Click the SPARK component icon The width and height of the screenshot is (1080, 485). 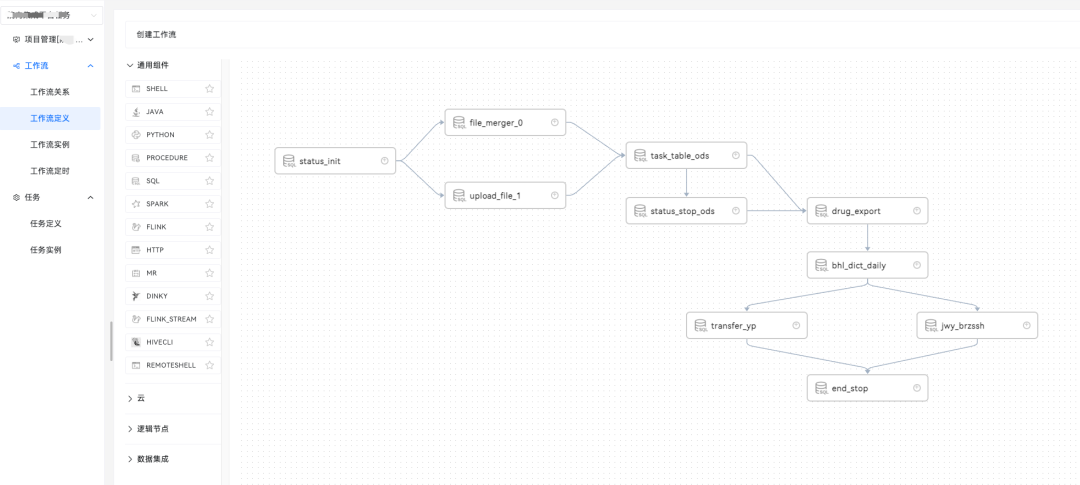pyautogui.click(x=136, y=204)
